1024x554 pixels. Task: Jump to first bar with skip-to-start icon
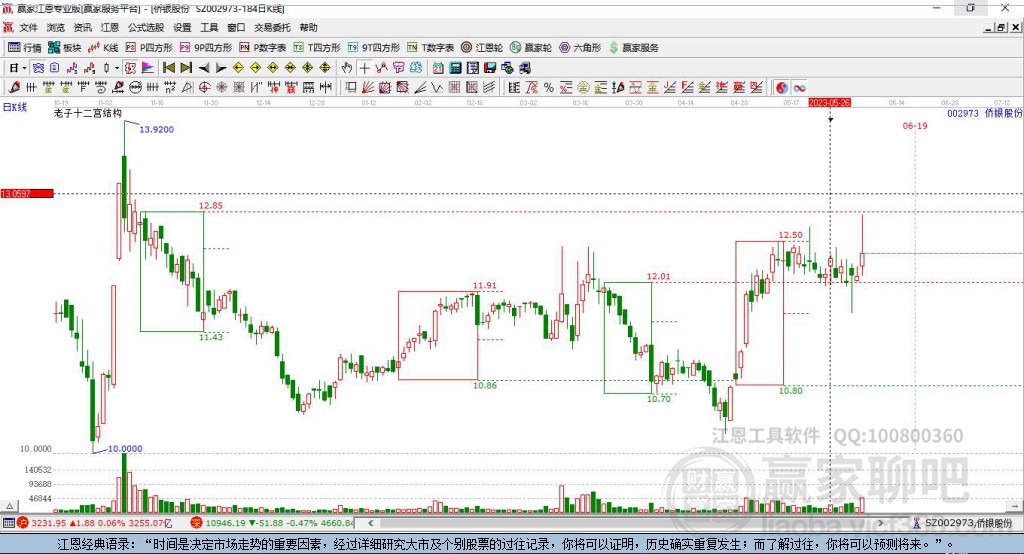pyautogui.click(x=168, y=68)
